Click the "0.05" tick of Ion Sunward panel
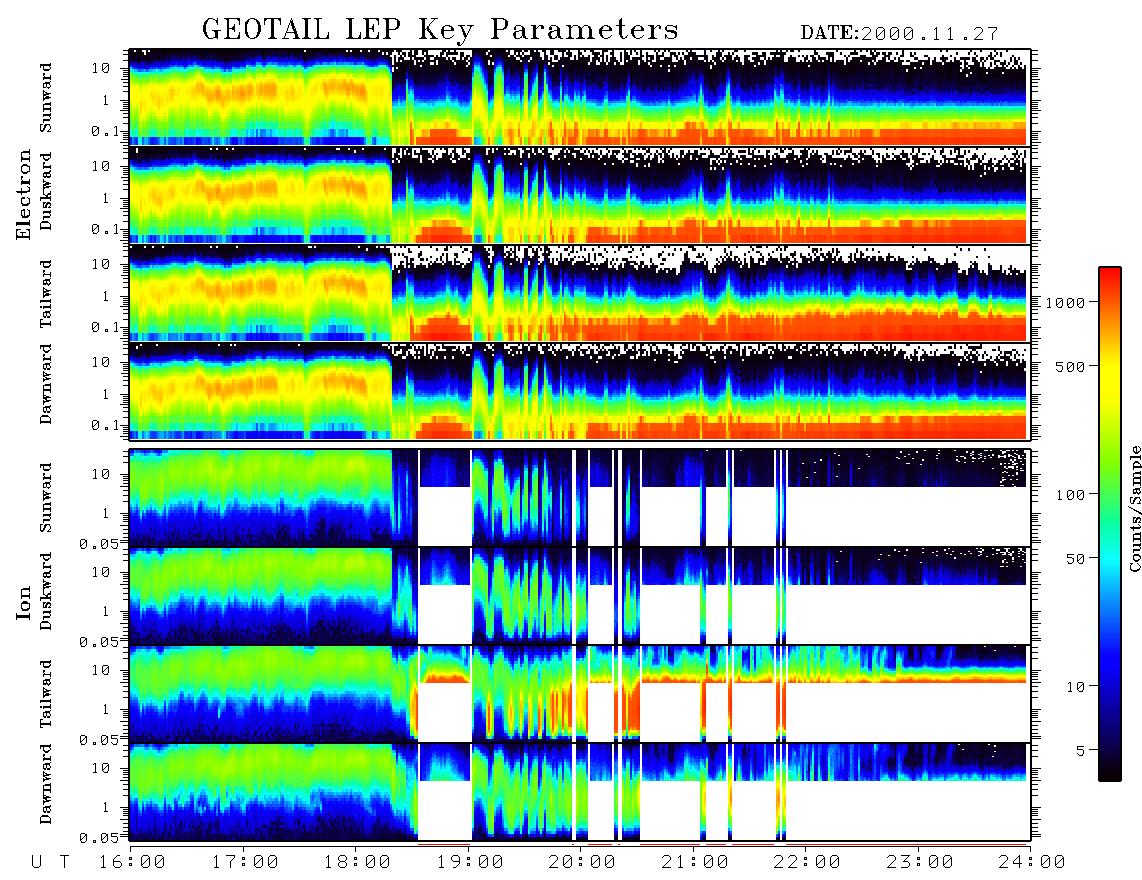Image resolution: width=1142 pixels, height=880 pixels. tap(99, 543)
